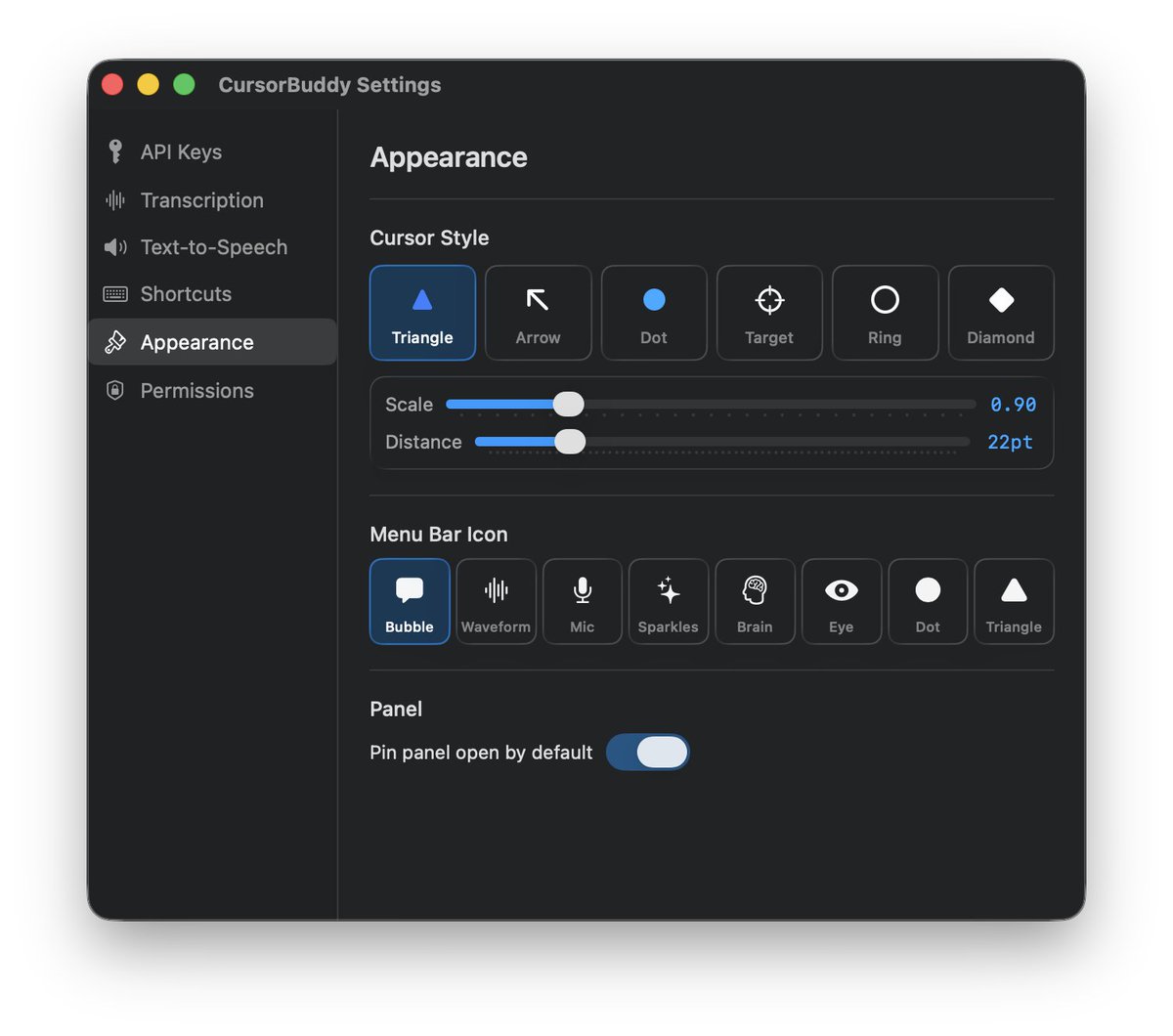Set menu bar icon to Bubble
Image resolution: width=1173 pixels, height=1036 pixels.
[x=410, y=601]
